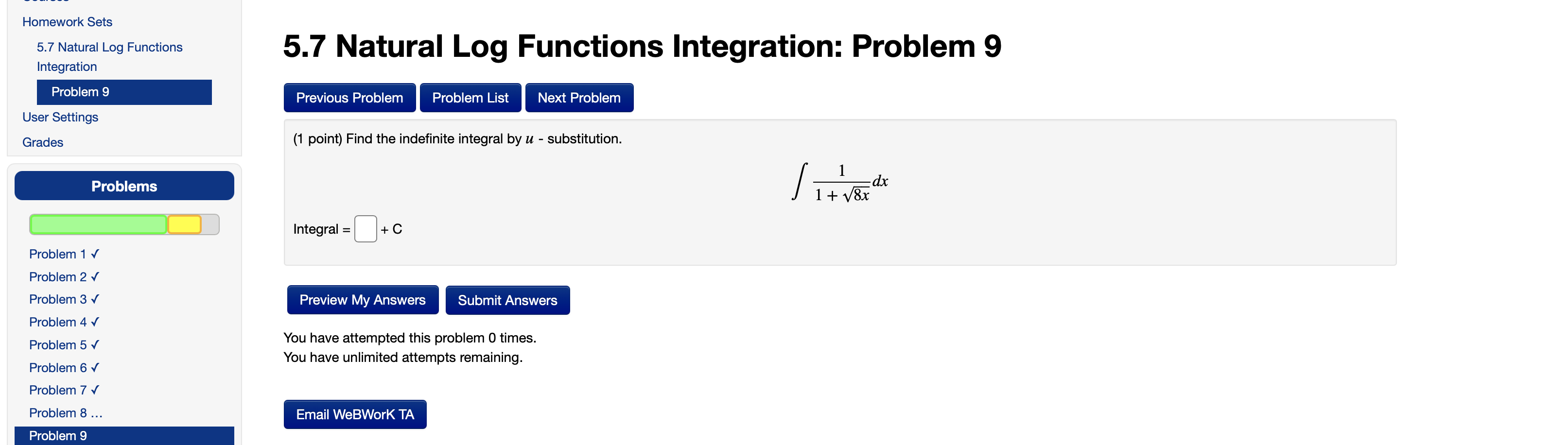The height and width of the screenshot is (445, 1568).
Task: Click the checkmark next to Problem 5
Action: pyautogui.click(x=95, y=344)
